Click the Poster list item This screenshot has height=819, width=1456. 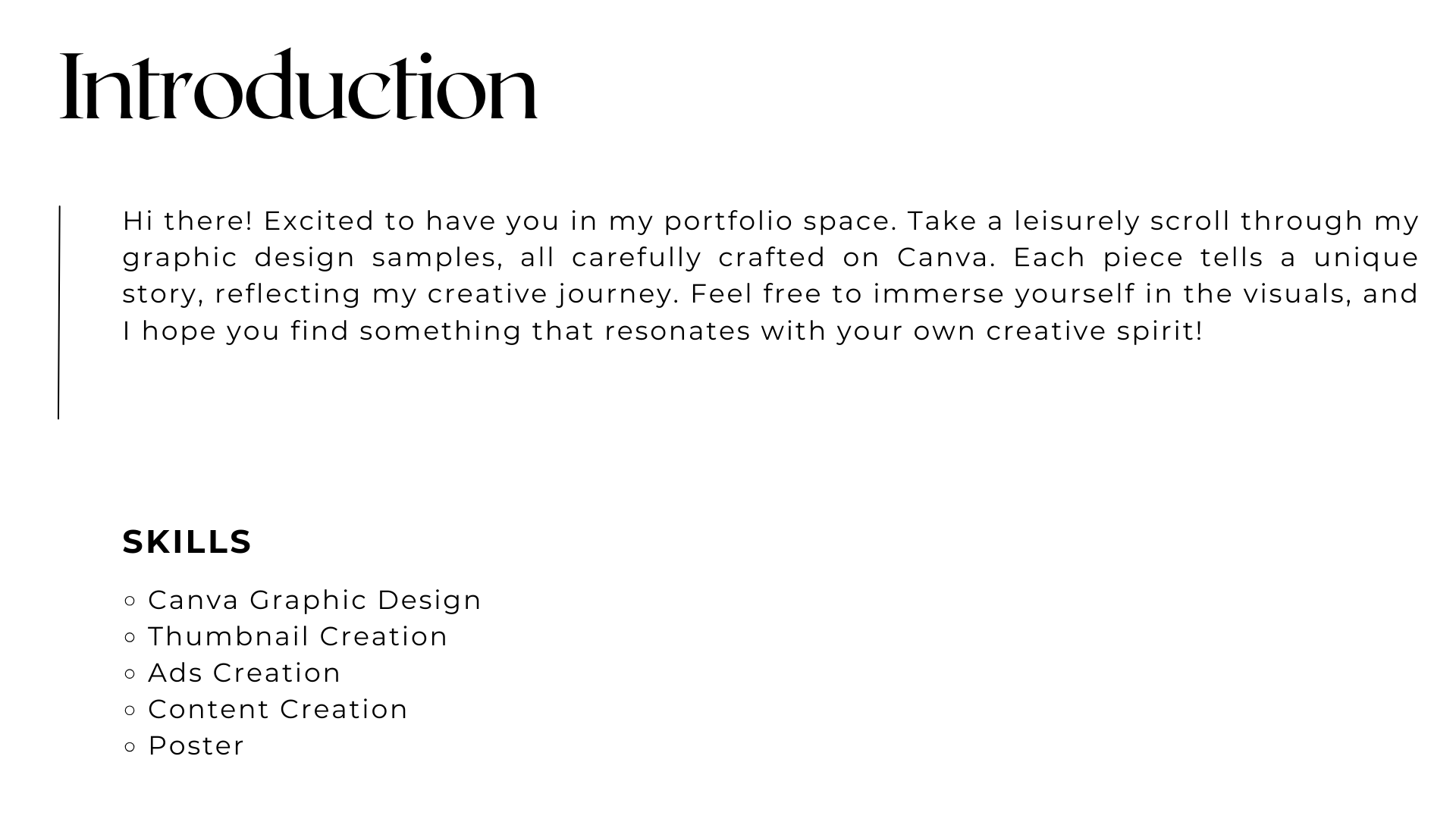tap(196, 745)
